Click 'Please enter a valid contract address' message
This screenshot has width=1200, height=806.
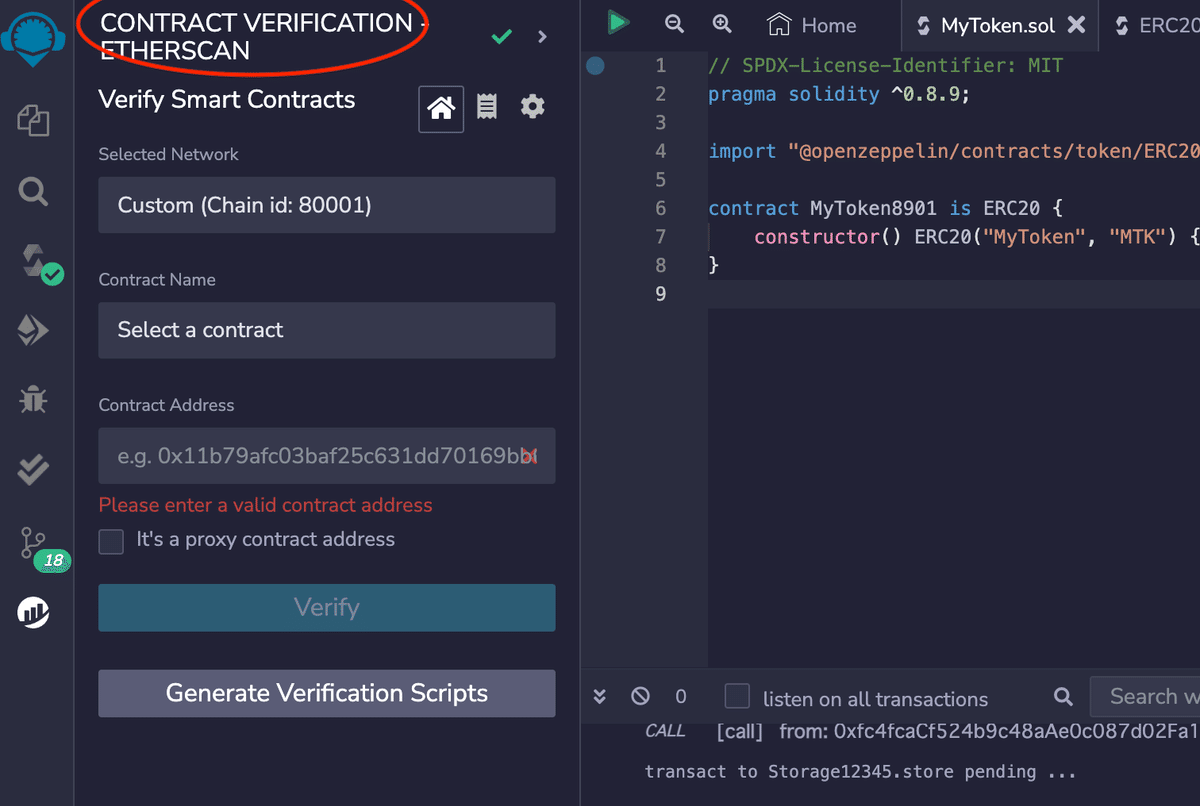tap(265, 505)
